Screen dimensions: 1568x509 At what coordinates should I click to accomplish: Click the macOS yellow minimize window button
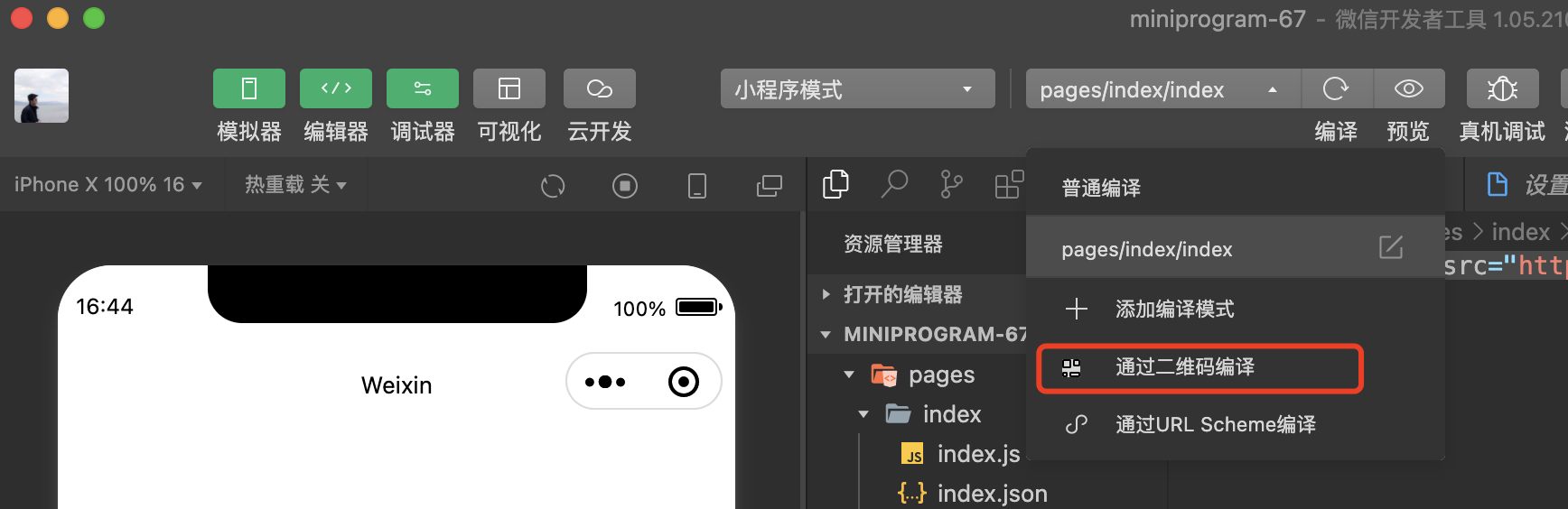58,18
